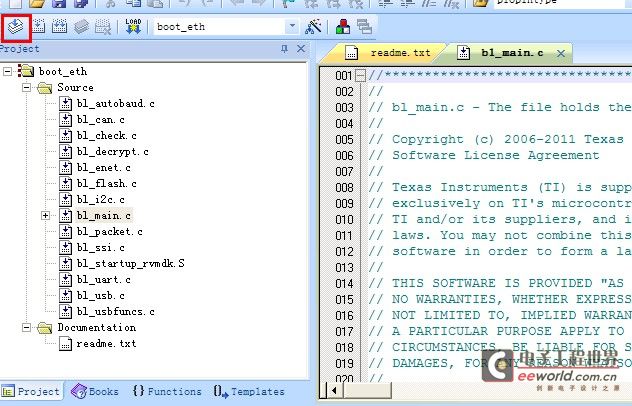
Task: Click the Stop Build icon
Action: (x=103, y=27)
